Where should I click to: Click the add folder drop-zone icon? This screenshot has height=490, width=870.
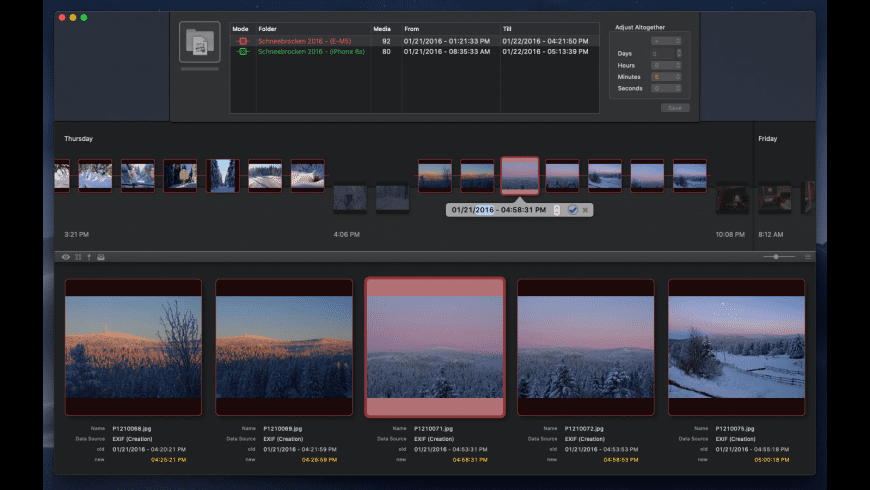200,42
